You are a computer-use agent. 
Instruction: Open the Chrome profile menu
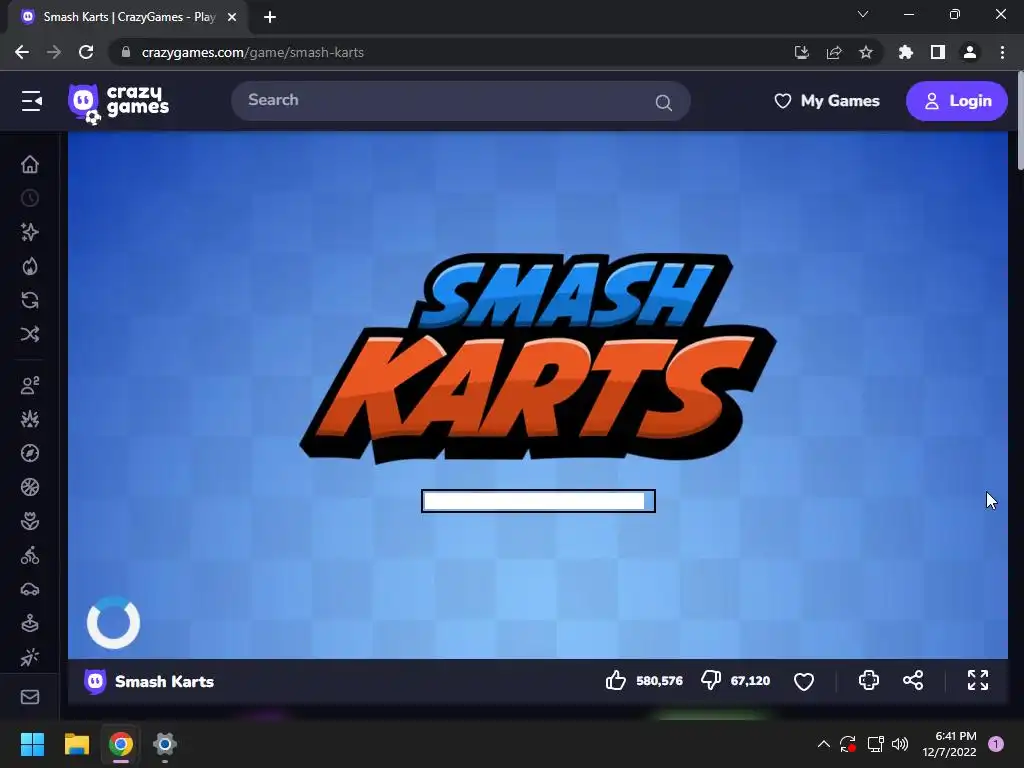(x=970, y=52)
